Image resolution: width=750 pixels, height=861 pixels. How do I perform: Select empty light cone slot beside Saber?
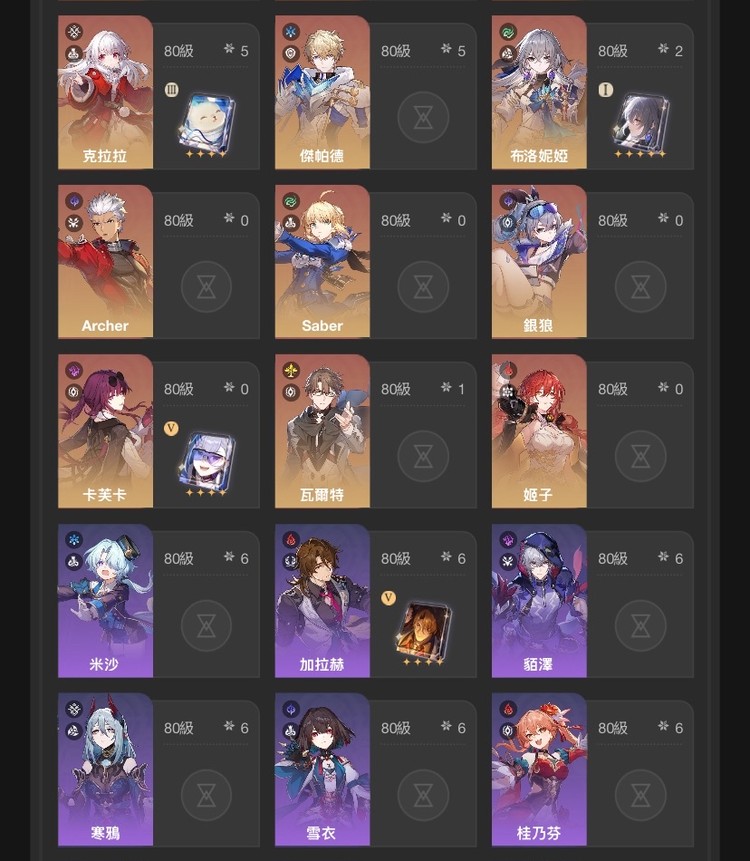pyautogui.click(x=423, y=287)
